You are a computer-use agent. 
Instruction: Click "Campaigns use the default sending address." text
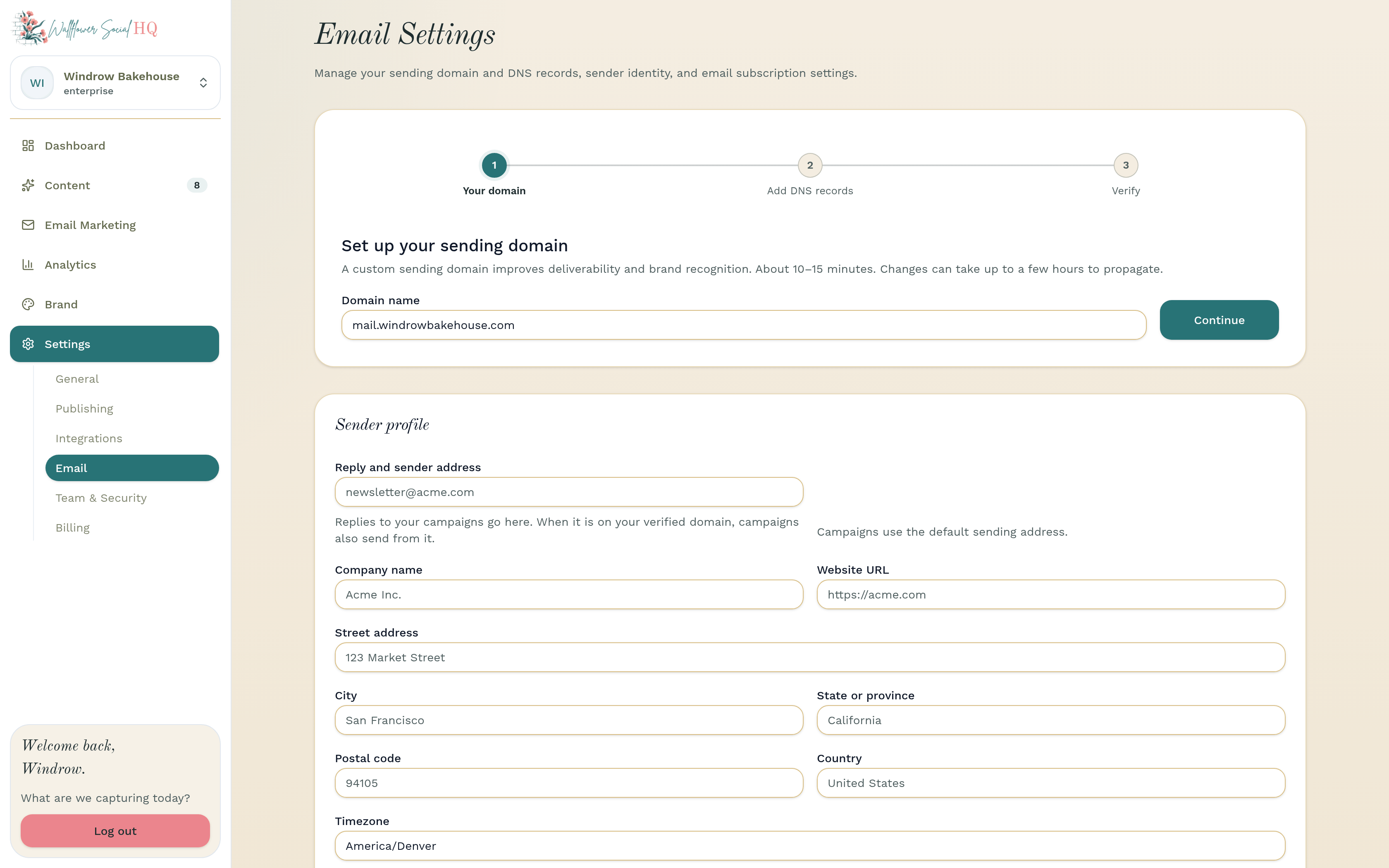942,532
